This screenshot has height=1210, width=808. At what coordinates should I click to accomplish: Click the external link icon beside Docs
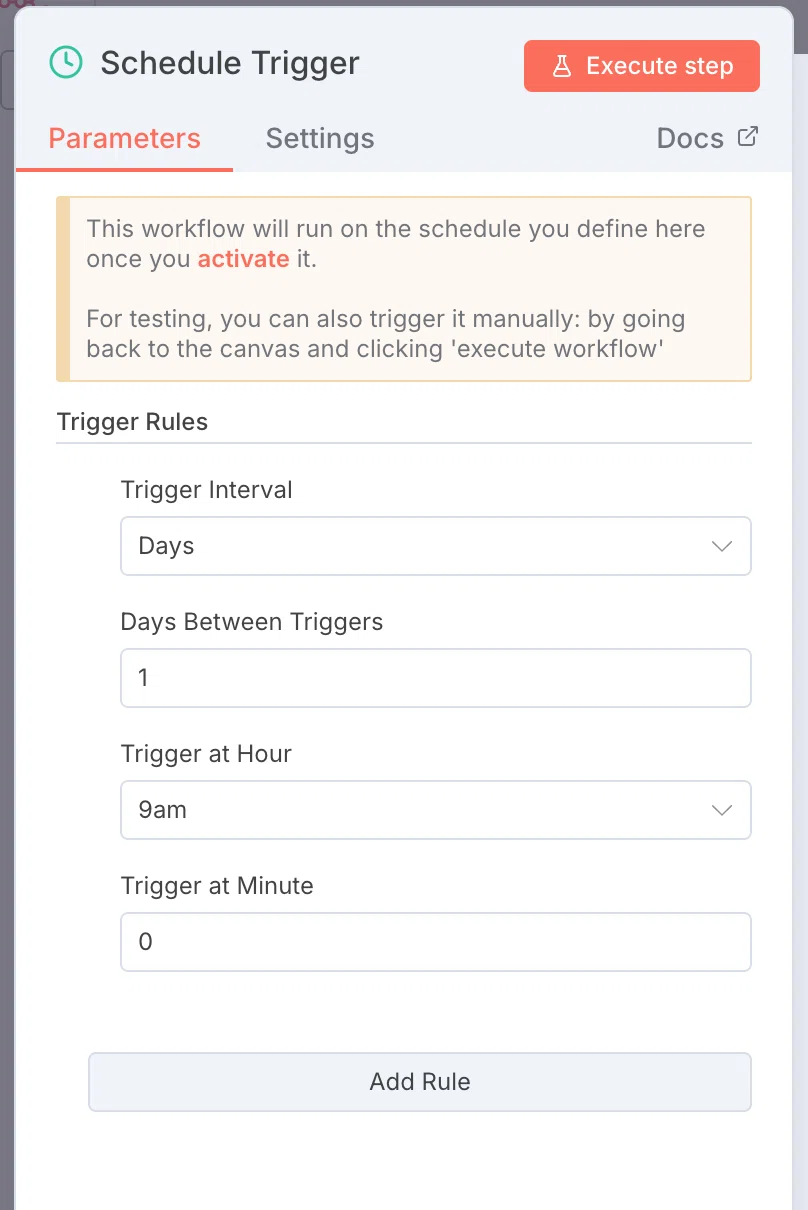(747, 136)
